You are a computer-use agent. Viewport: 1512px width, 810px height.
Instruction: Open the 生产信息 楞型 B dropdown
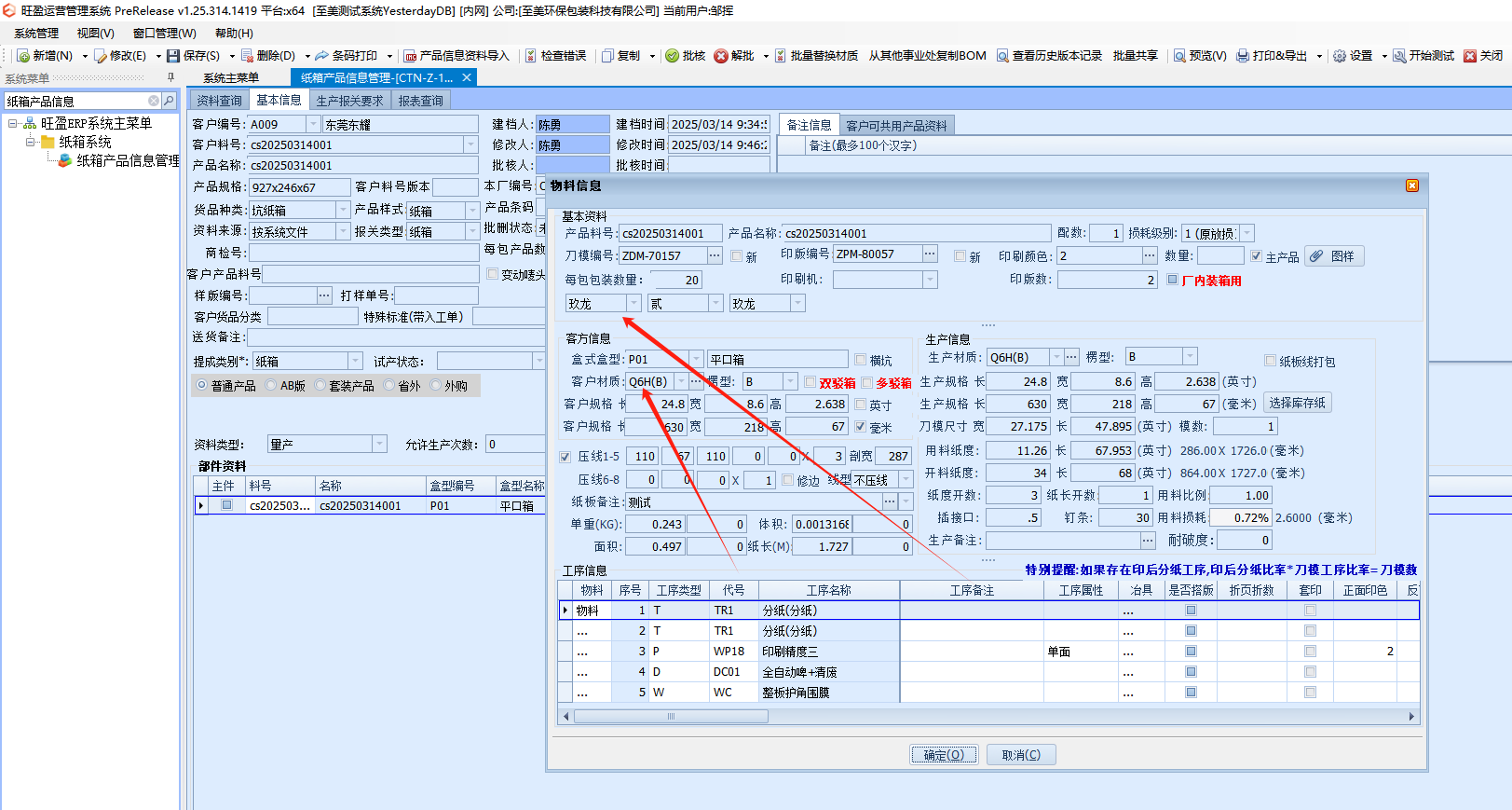point(1190,356)
